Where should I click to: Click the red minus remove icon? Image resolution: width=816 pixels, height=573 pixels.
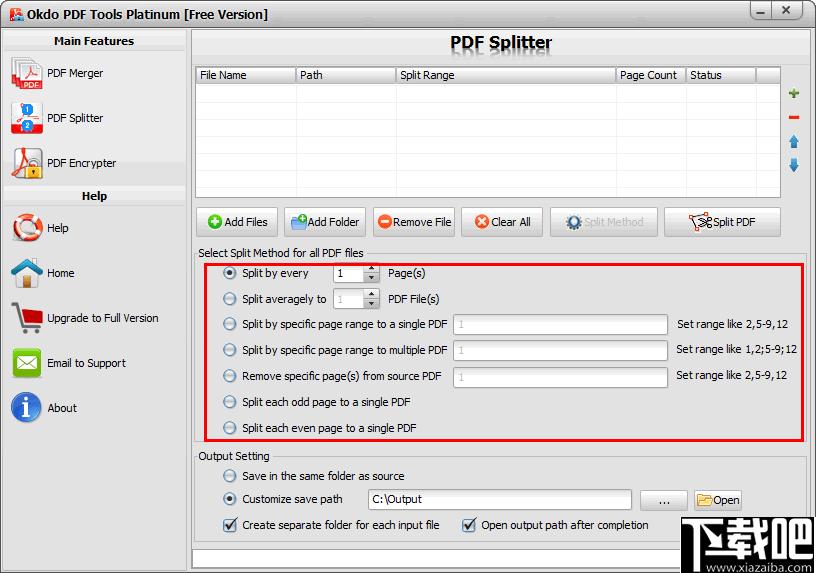coord(794,117)
